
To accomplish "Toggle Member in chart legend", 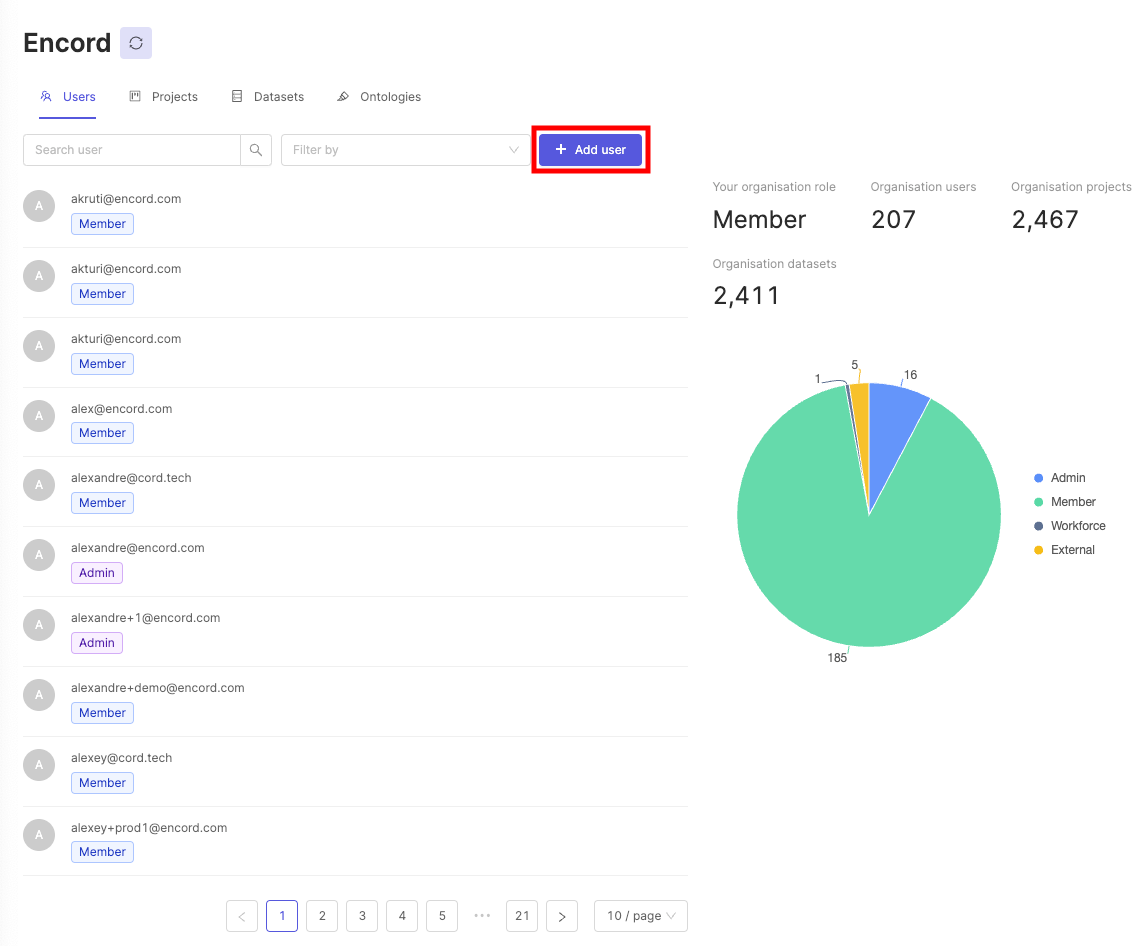I will [x=1065, y=501].
